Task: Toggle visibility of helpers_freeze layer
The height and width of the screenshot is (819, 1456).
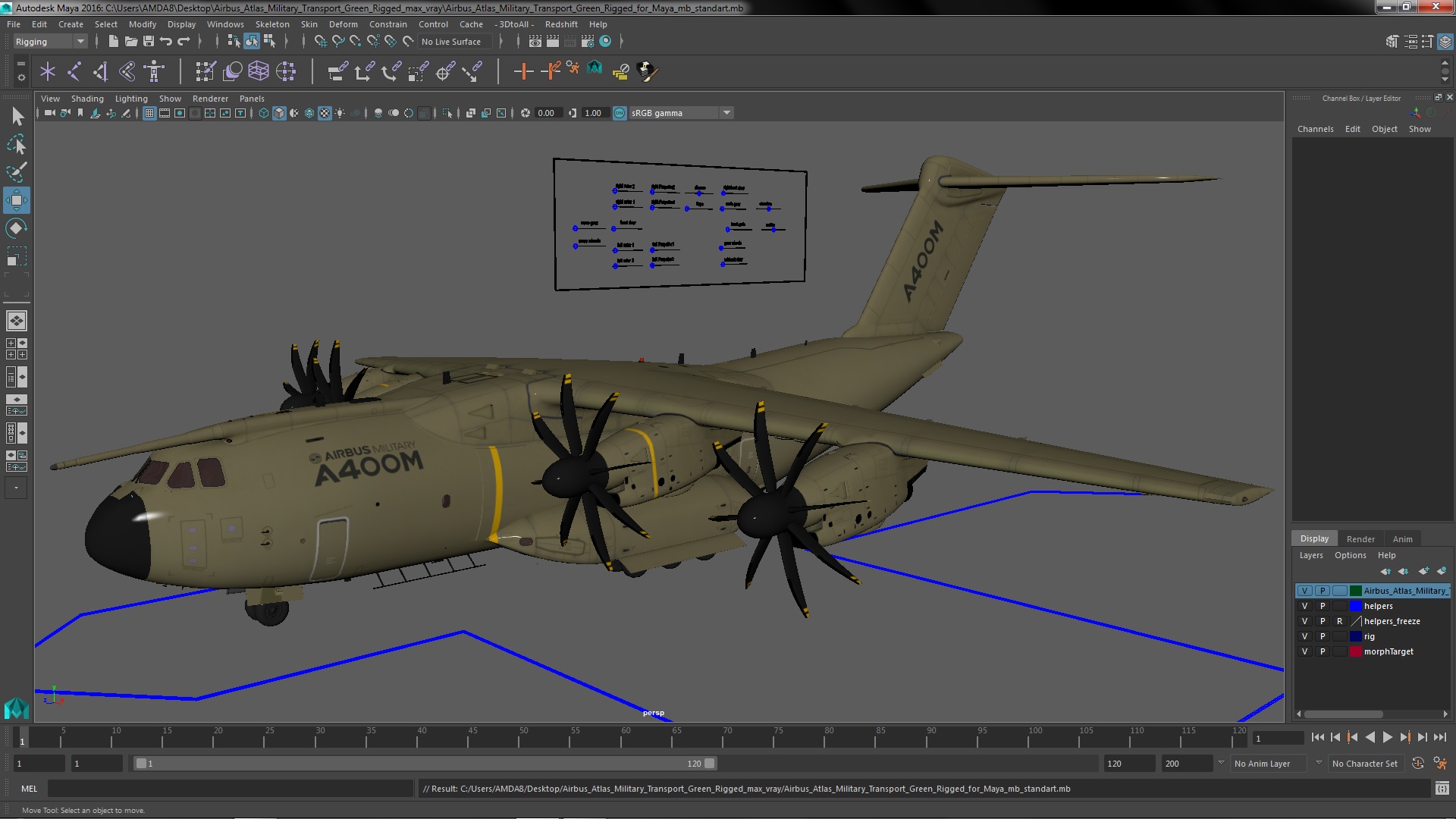Action: [x=1304, y=621]
